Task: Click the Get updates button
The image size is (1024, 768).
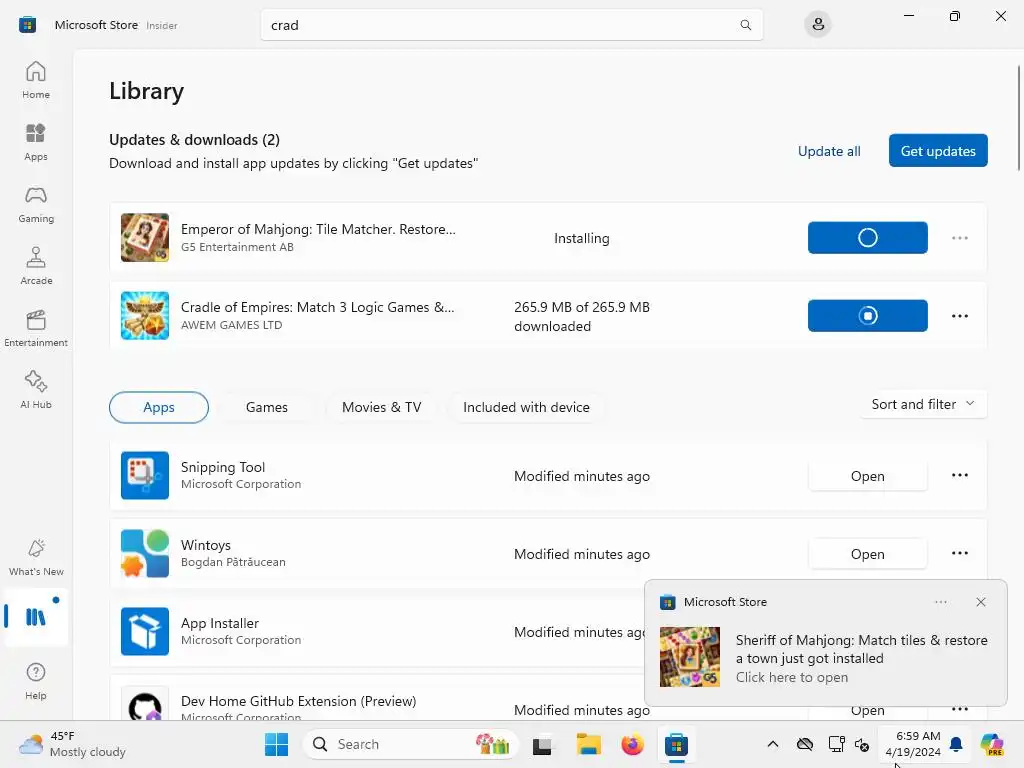Action: pyautogui.click(x=938, y=151)
